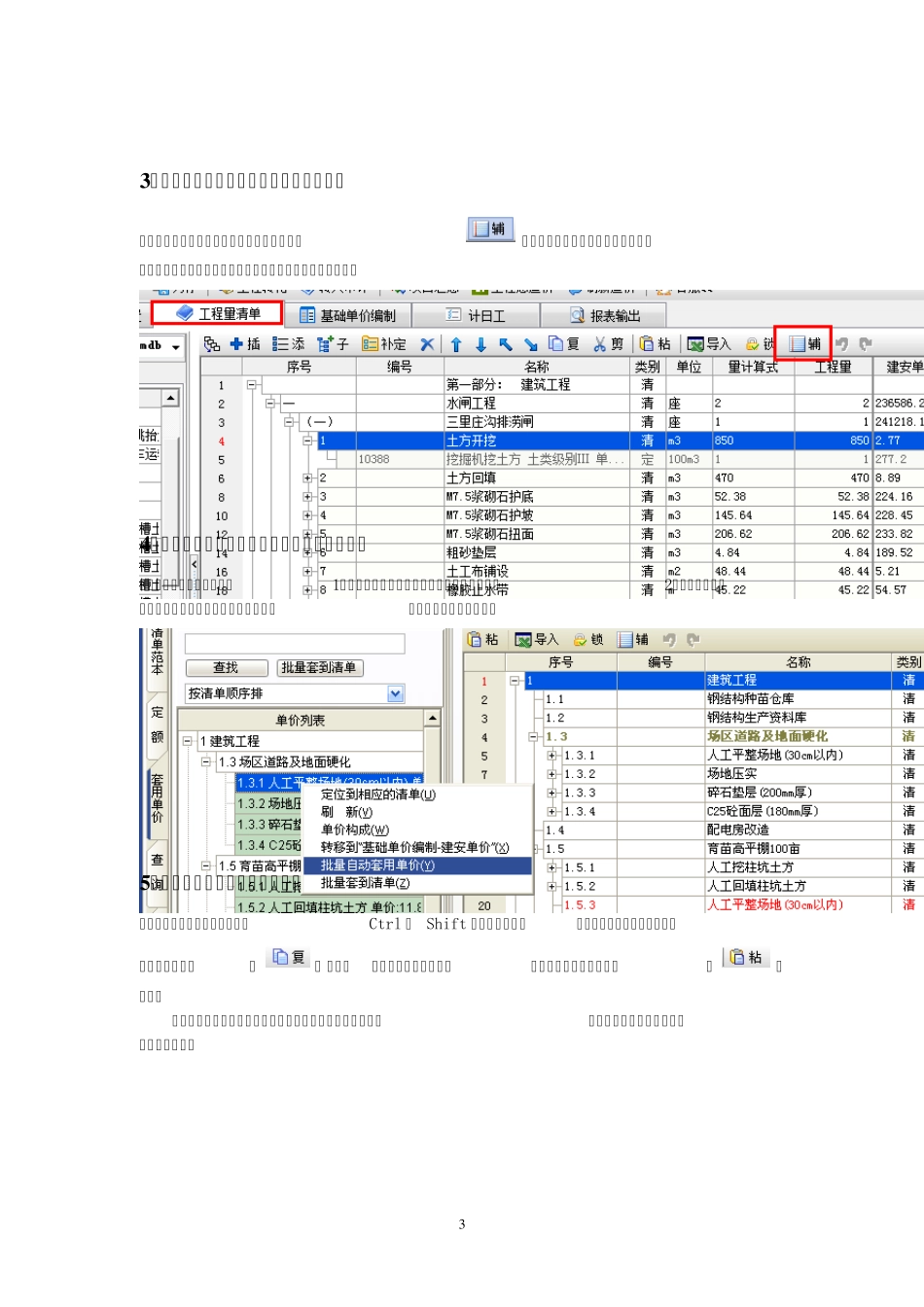
Task: Open the 按清单顺序排 sort dropdown
Action: (396, 693)
